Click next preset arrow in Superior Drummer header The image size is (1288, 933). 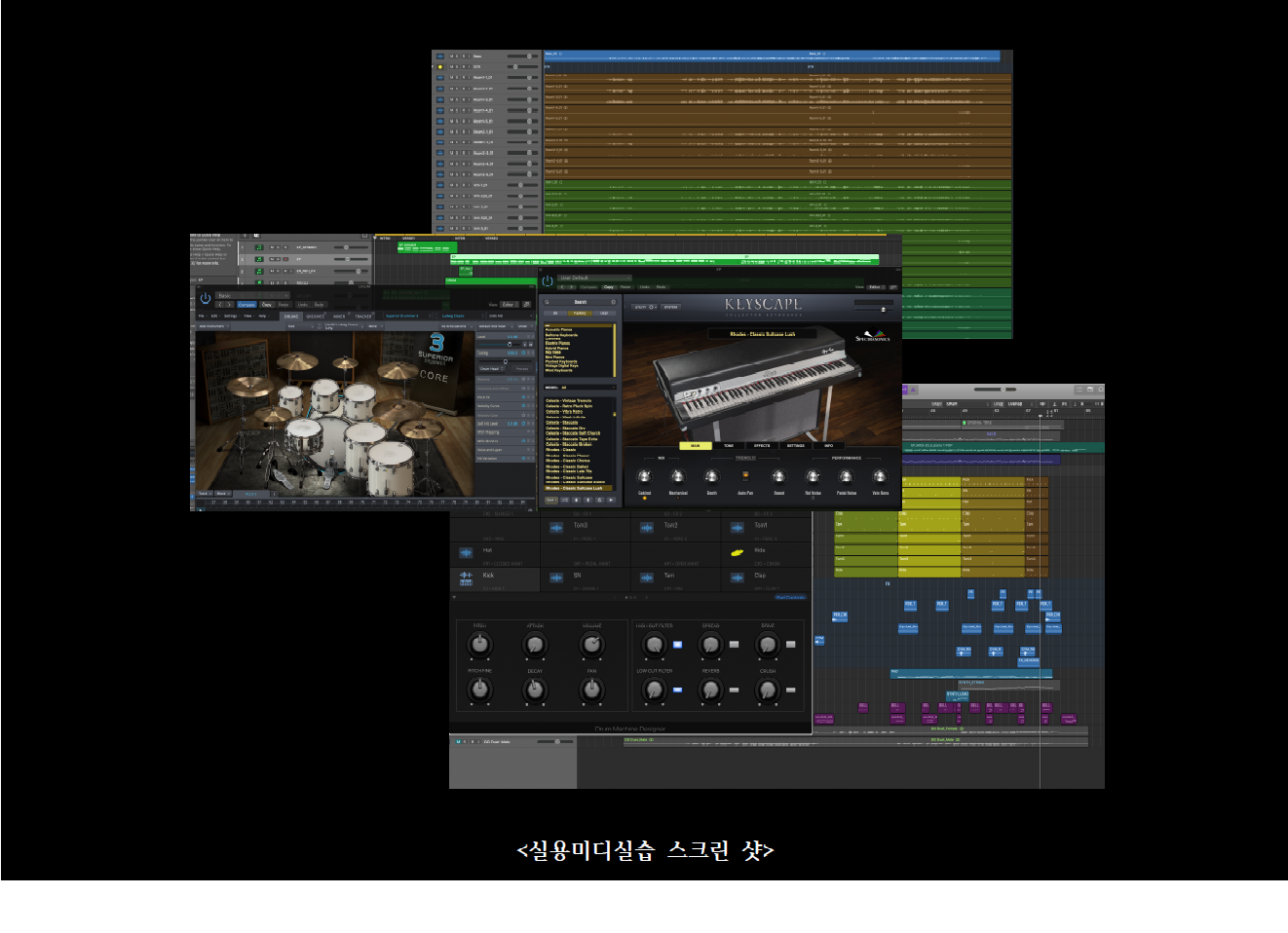tap(229, 305)
